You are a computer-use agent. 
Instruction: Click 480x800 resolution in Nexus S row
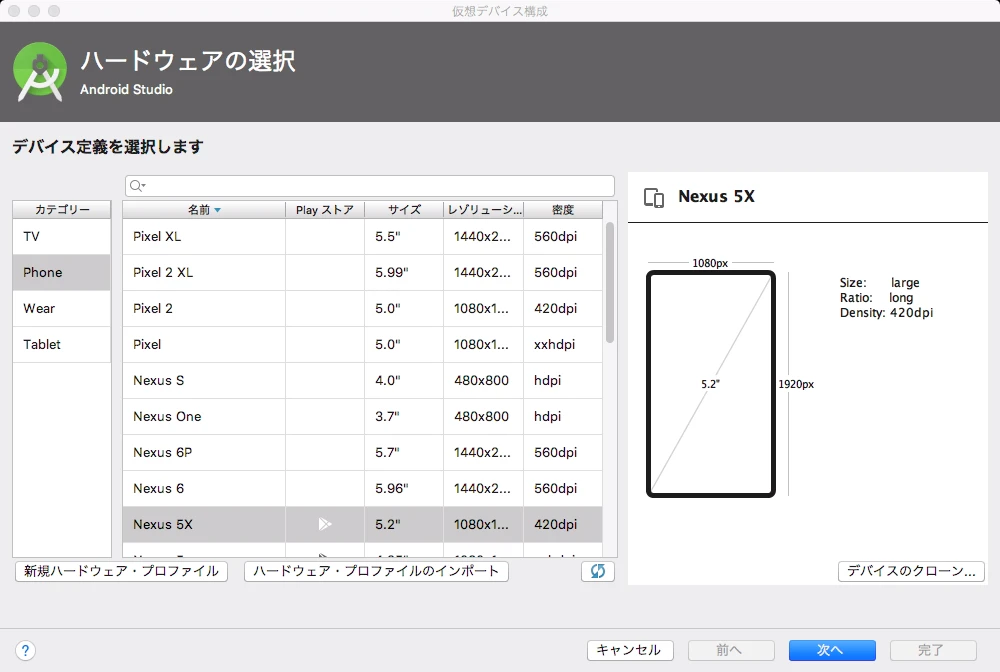tap(484, 381)
